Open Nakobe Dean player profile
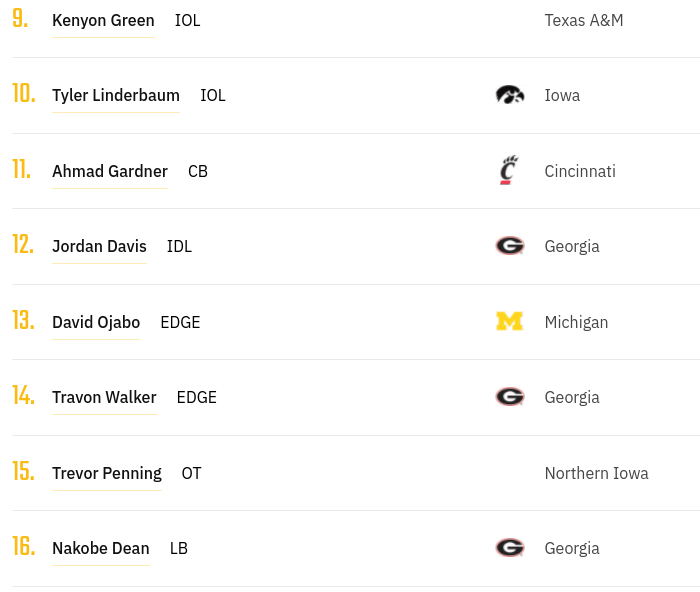The height and width of the screenshot is (592, 700). pos(101,548)
